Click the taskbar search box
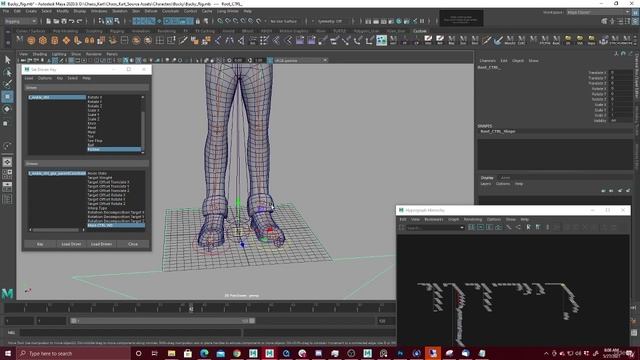Image resolution: width=640 pixels, height=360 pixels. click(73, 353)
